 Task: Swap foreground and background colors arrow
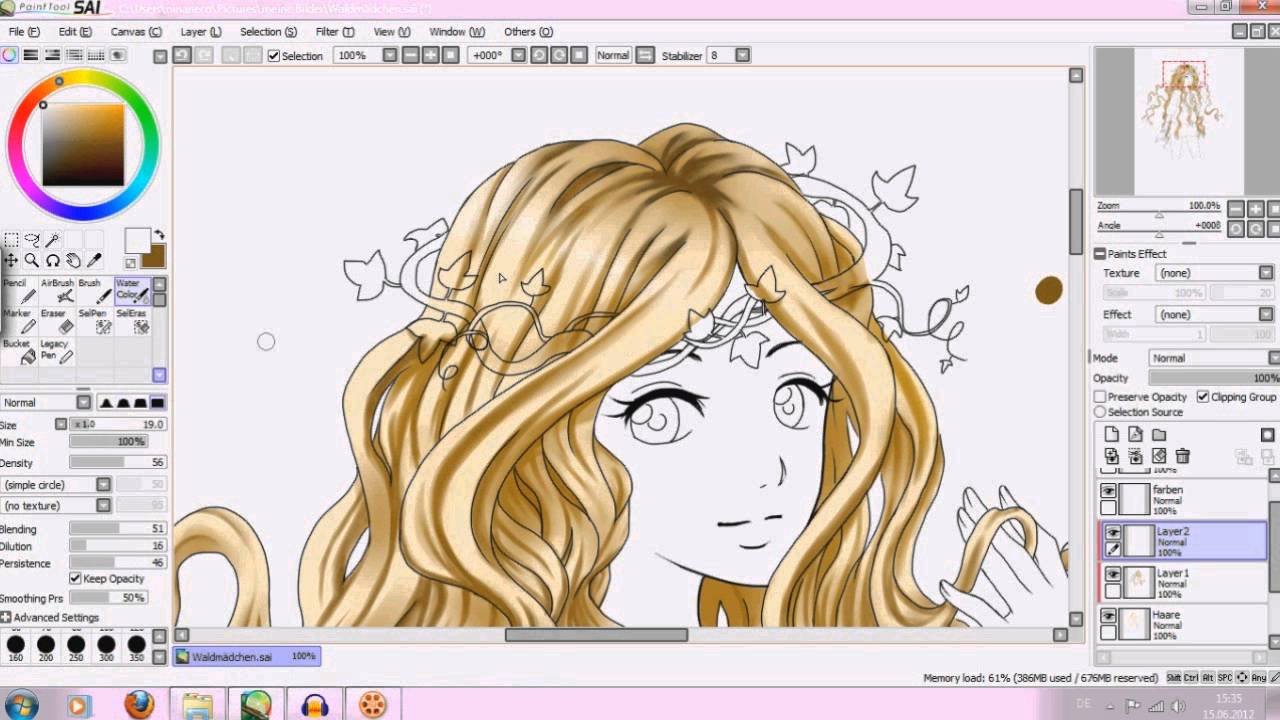tap(159, 236)
